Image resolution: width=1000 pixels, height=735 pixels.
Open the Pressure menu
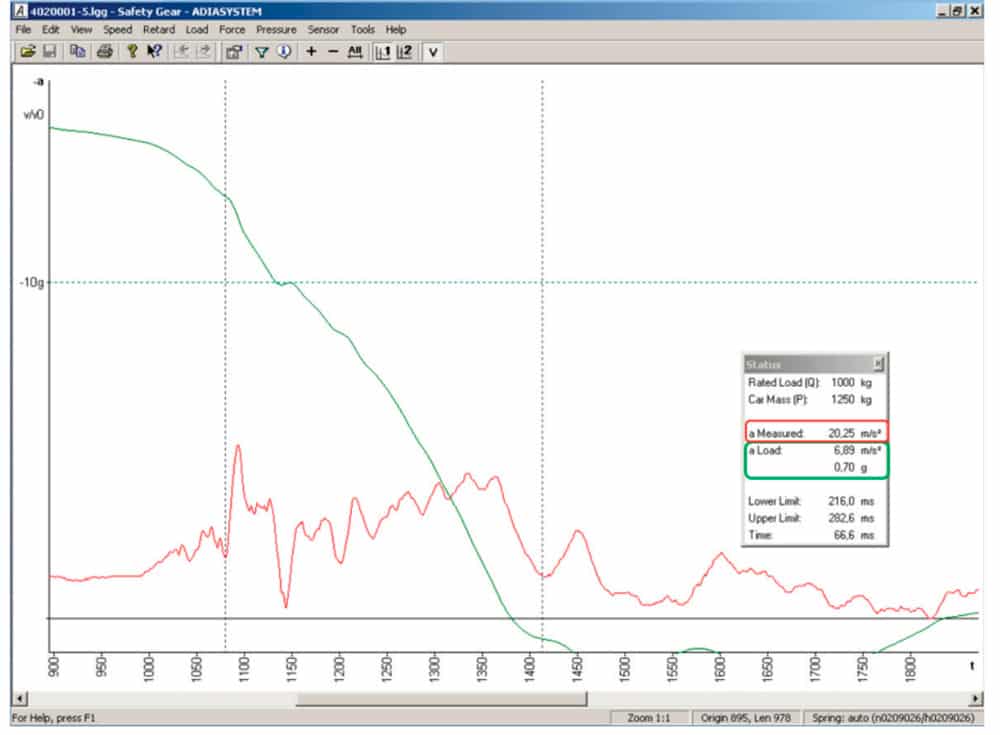(276, 29)
